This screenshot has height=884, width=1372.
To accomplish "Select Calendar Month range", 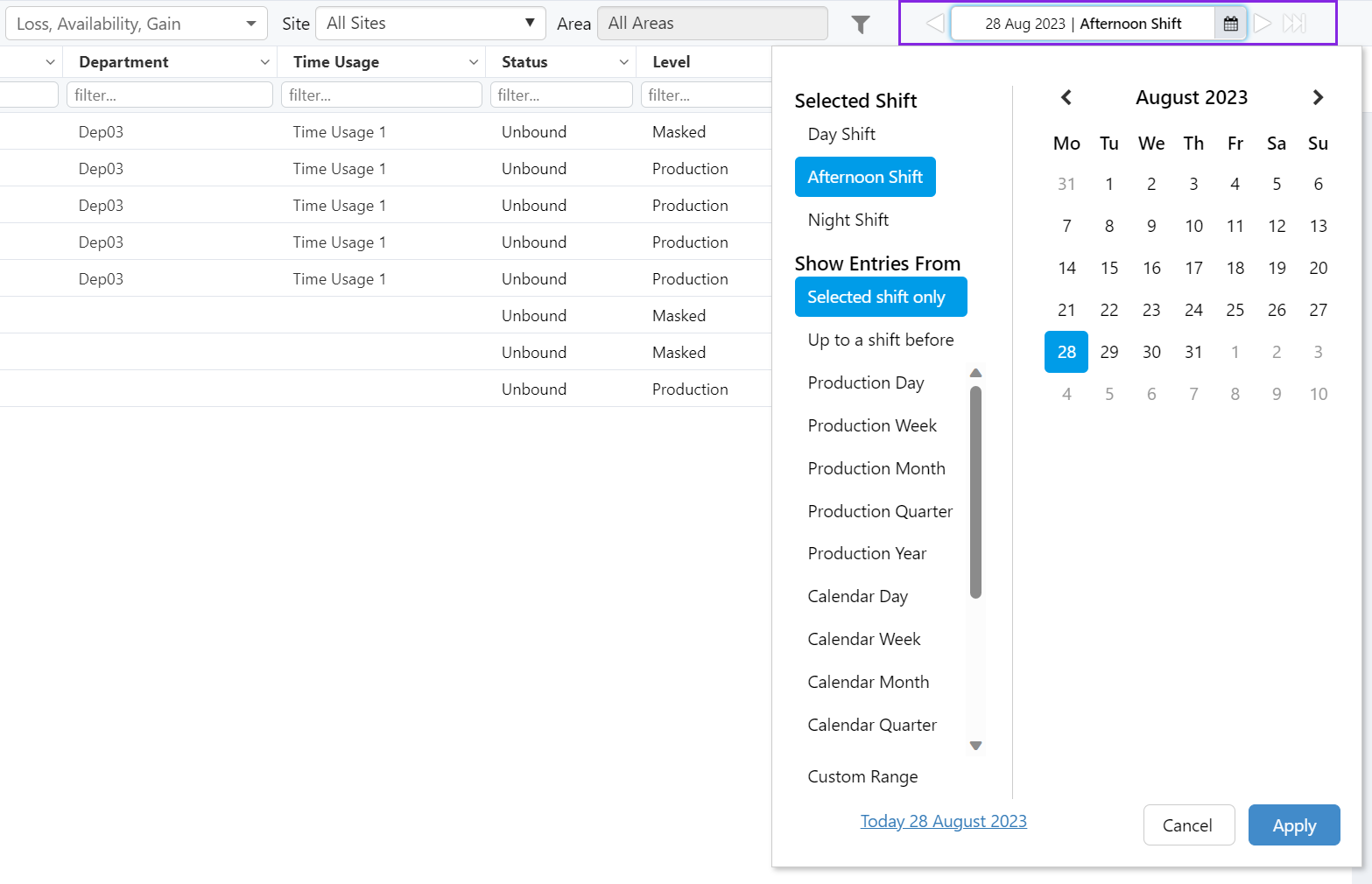I will coord(868,682).
